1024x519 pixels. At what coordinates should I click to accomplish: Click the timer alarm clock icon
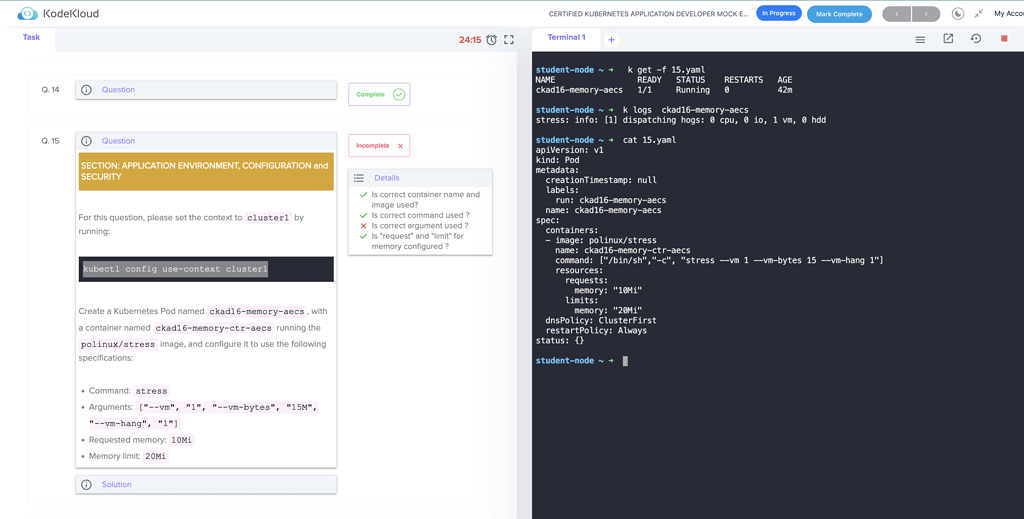click(x=492, y=40)
